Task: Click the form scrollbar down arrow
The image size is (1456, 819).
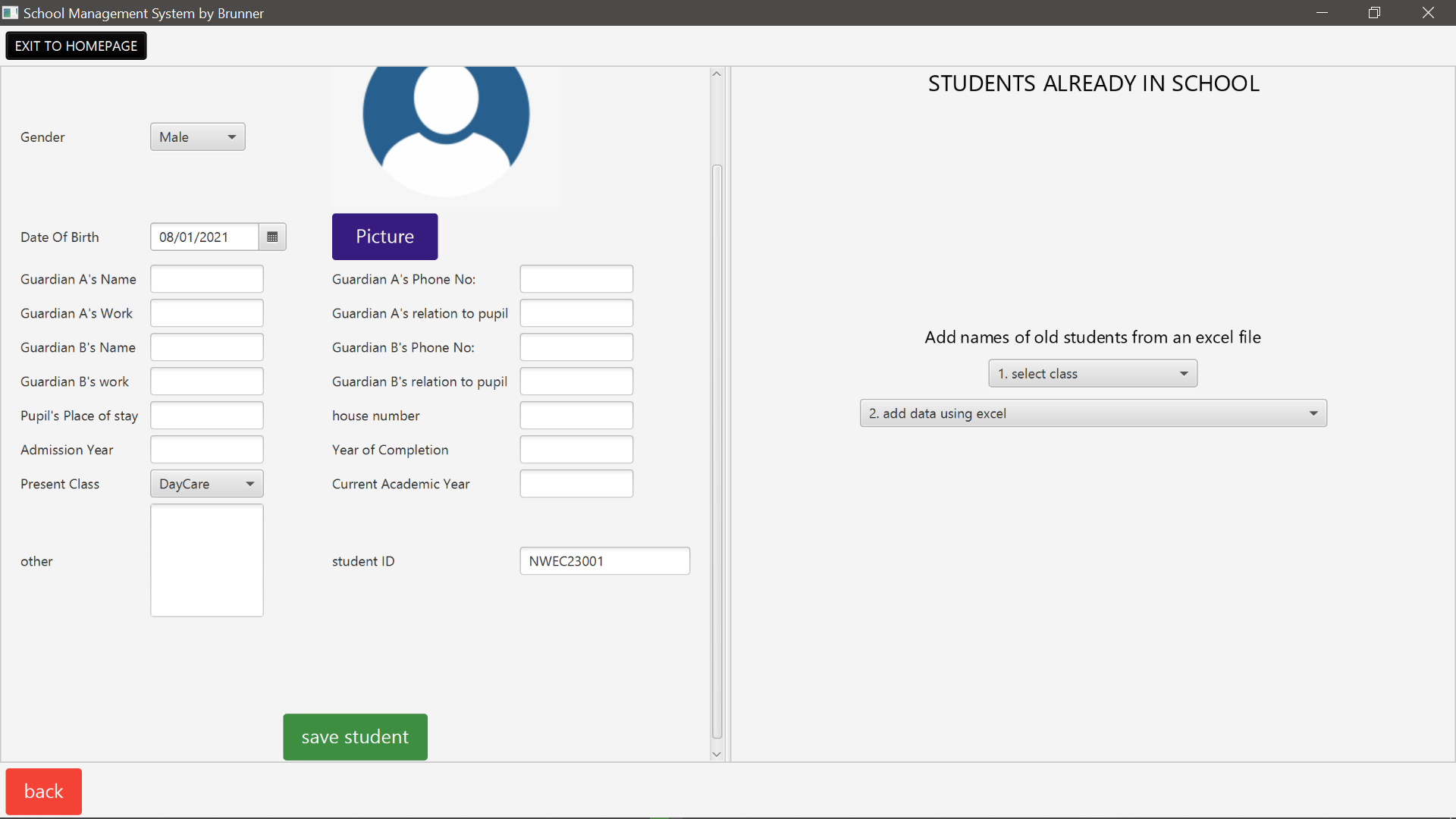Action: [717, 755]
